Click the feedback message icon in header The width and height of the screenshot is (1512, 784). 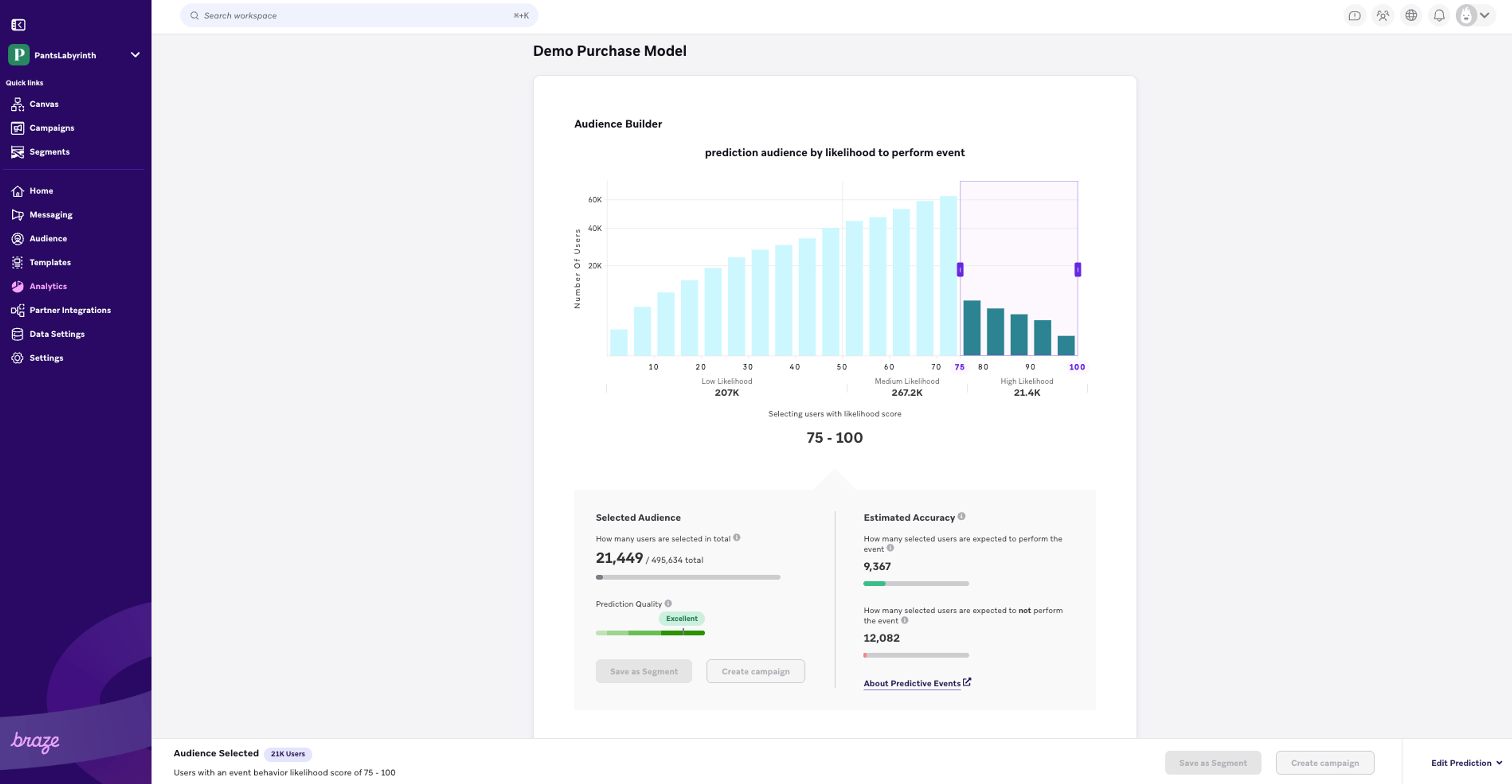(1354, 16)
